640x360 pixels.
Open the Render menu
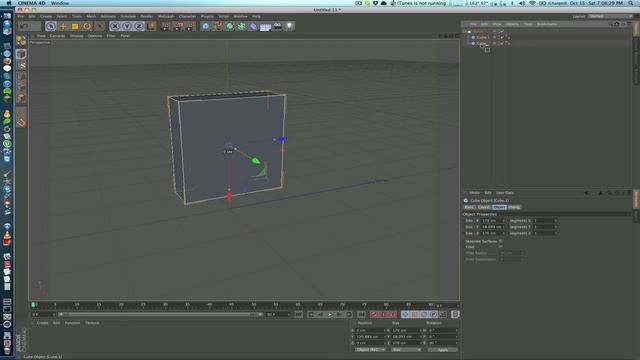tap(147, 16)
